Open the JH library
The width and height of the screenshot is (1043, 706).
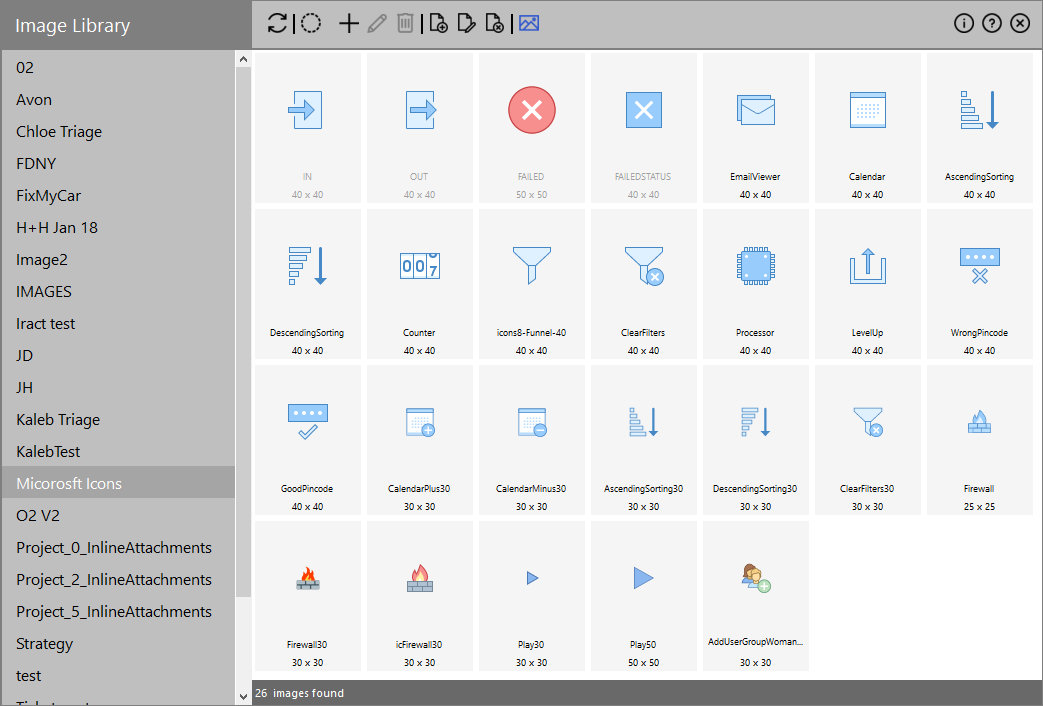(118, 387)
